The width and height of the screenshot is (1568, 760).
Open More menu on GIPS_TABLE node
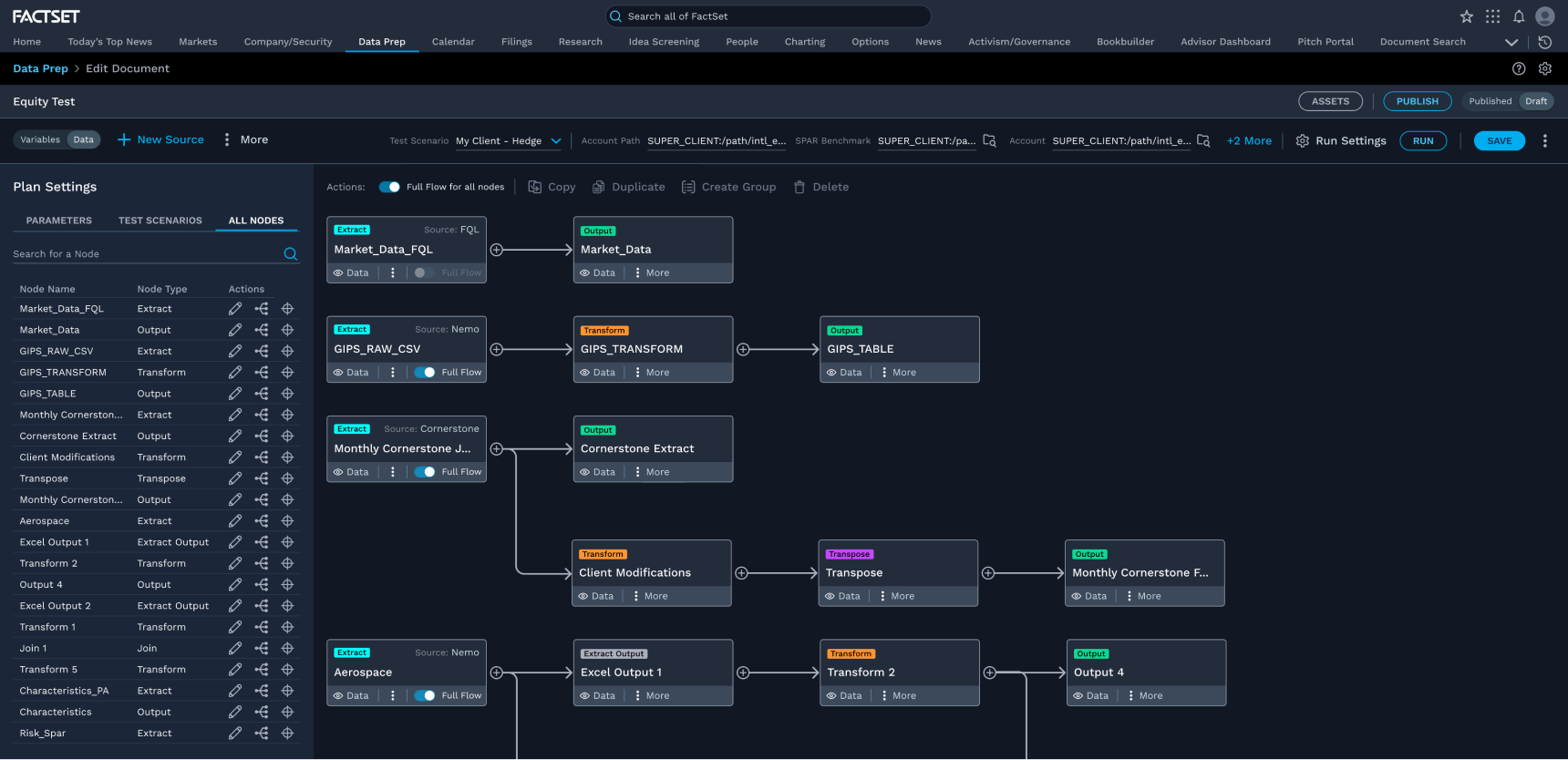coord(898,373)
